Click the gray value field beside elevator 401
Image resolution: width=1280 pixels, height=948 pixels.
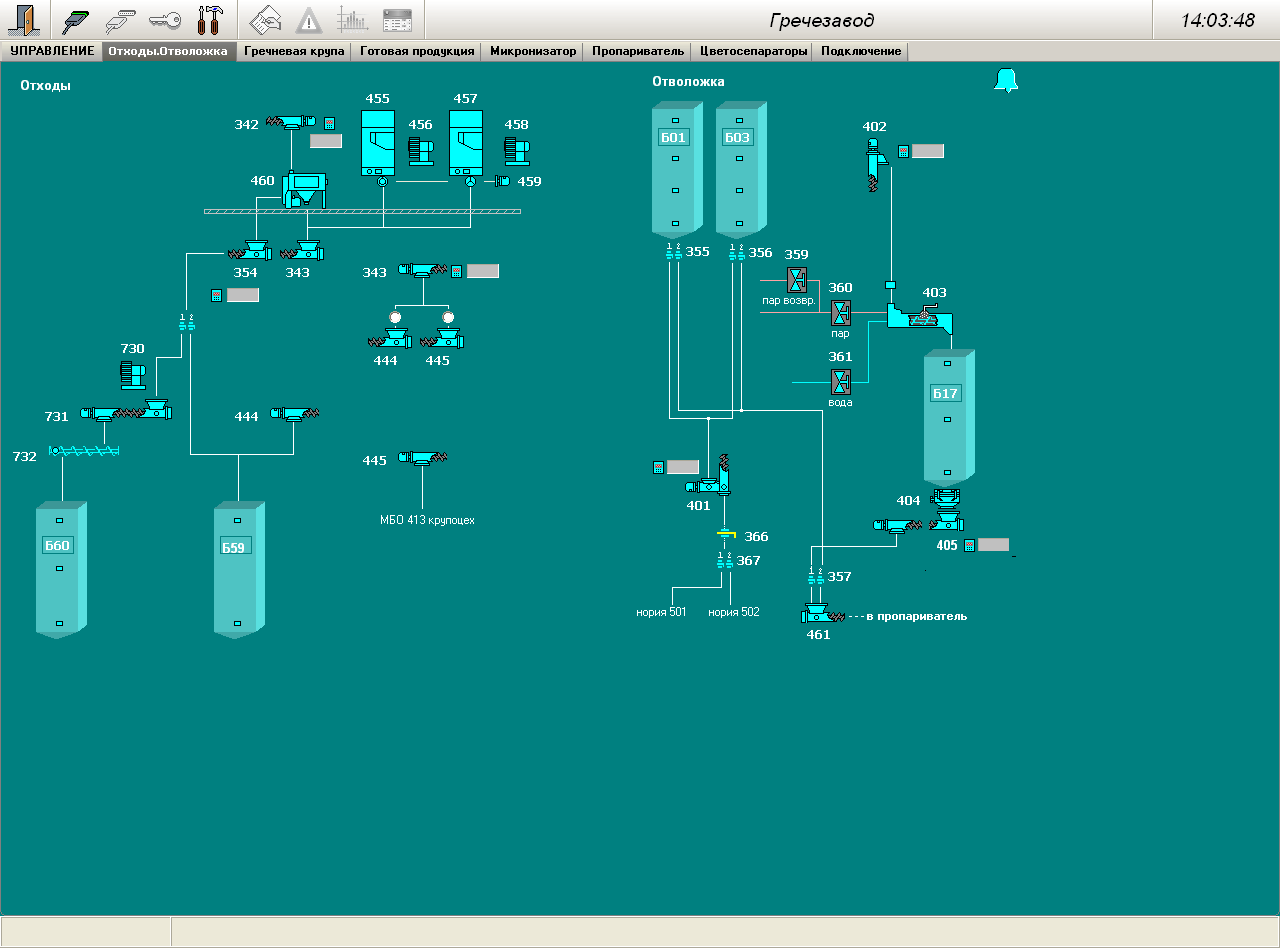pyautogui.click(x=683, y=467)
